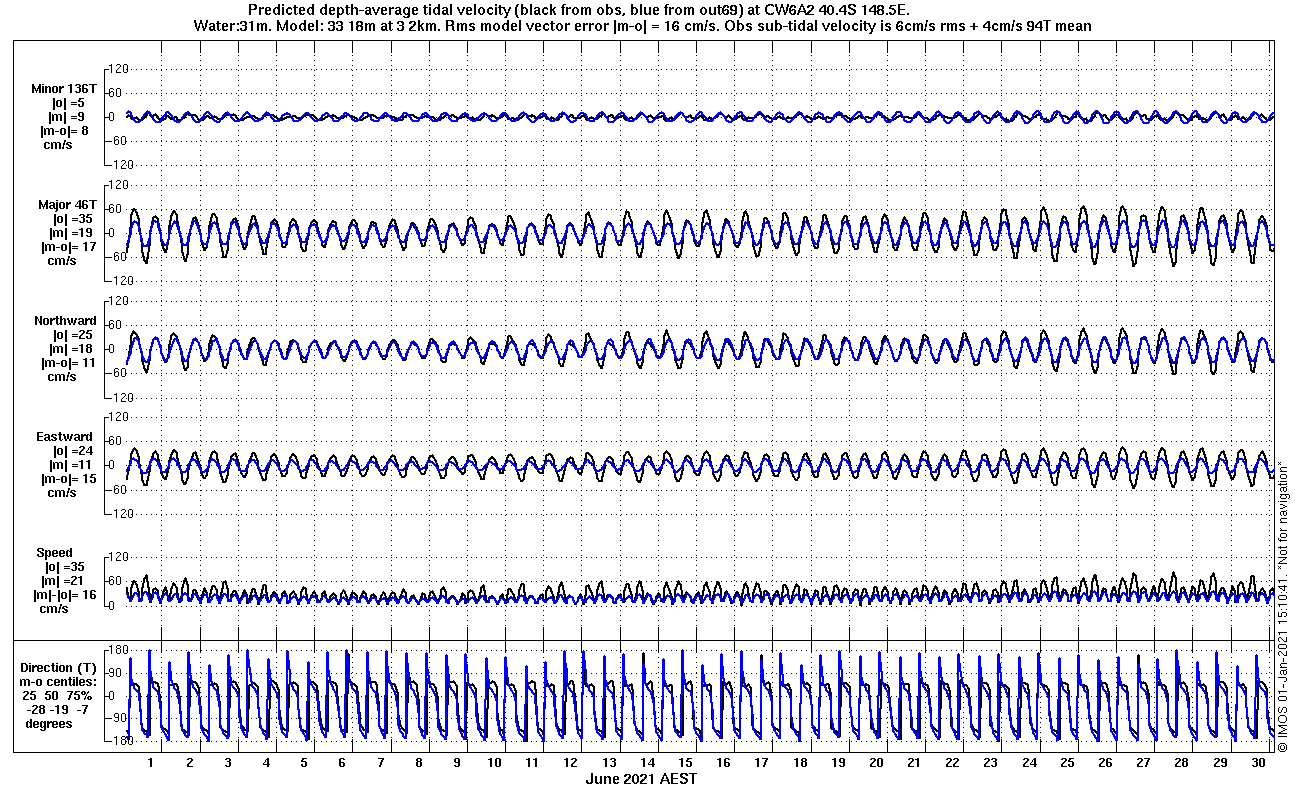Select the "|m-o|= 15" Eastward error

pyautogui.click(x=68, y=478)
